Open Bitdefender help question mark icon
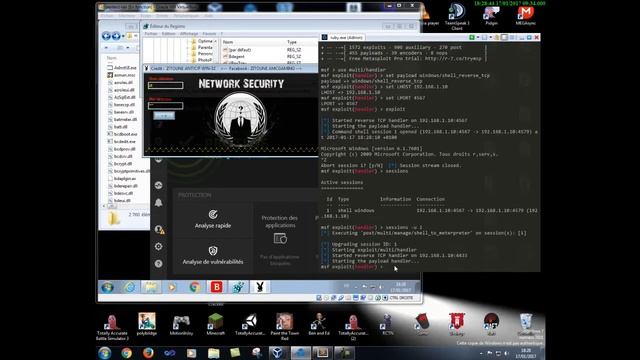640x360 pixels. [x=159, y=264]
